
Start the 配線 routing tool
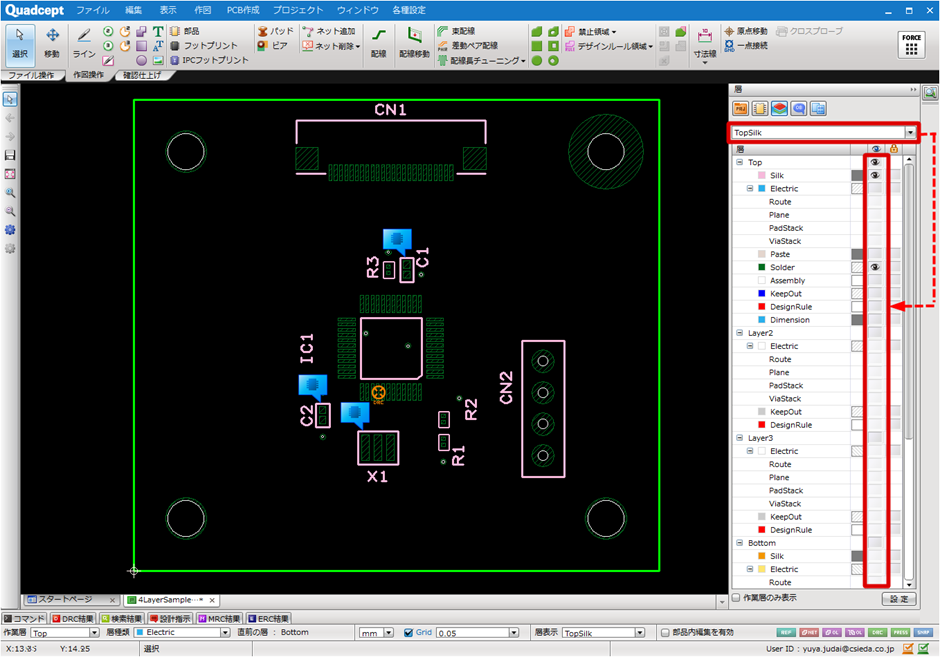tap(378, 43)
